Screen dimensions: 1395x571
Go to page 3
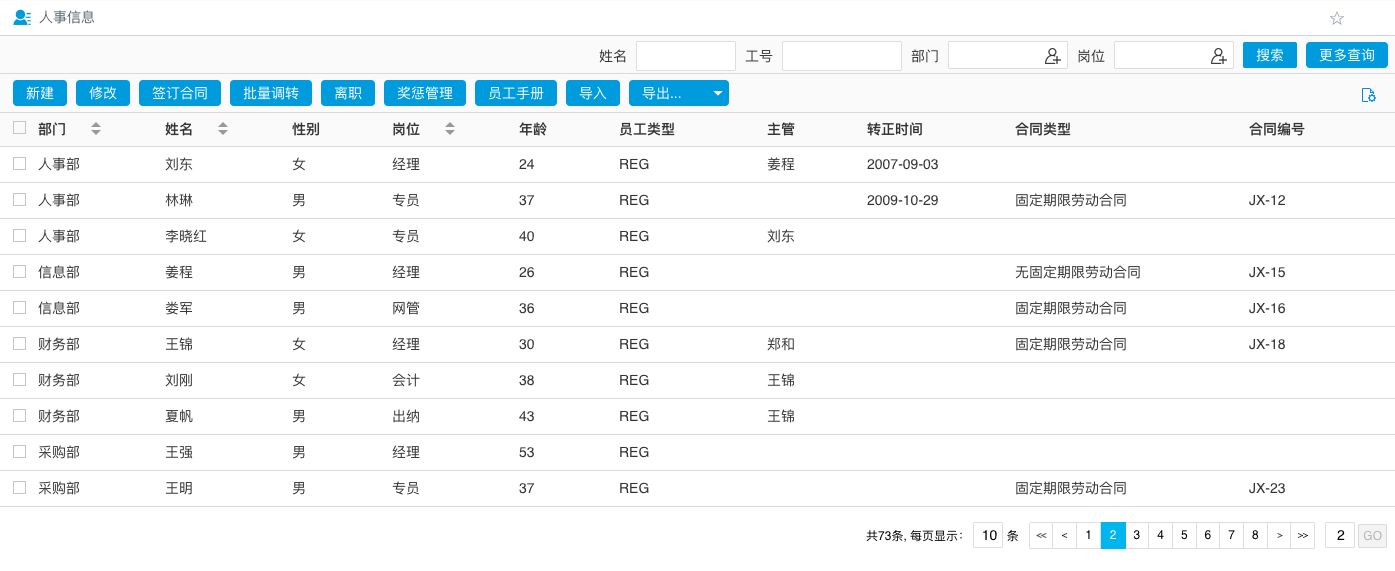point(1136,536)
